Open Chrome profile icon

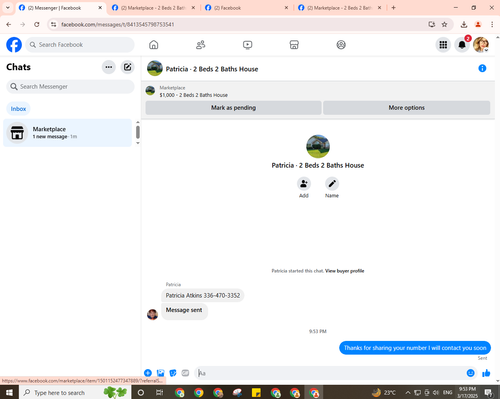[x=478, y=24]
